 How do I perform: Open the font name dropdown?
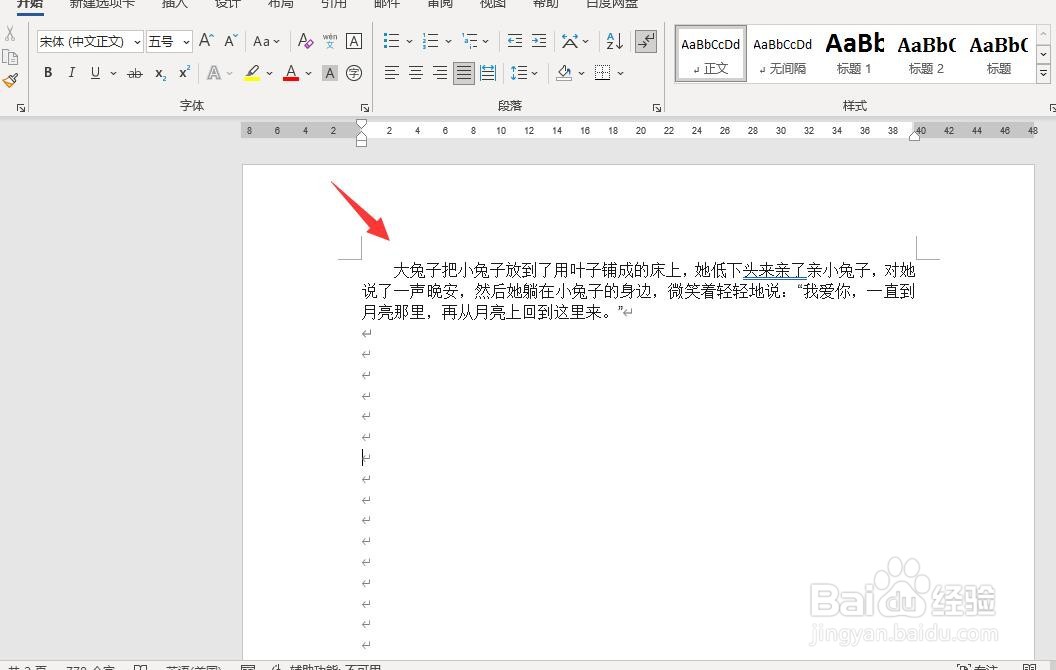coord(137,41)
